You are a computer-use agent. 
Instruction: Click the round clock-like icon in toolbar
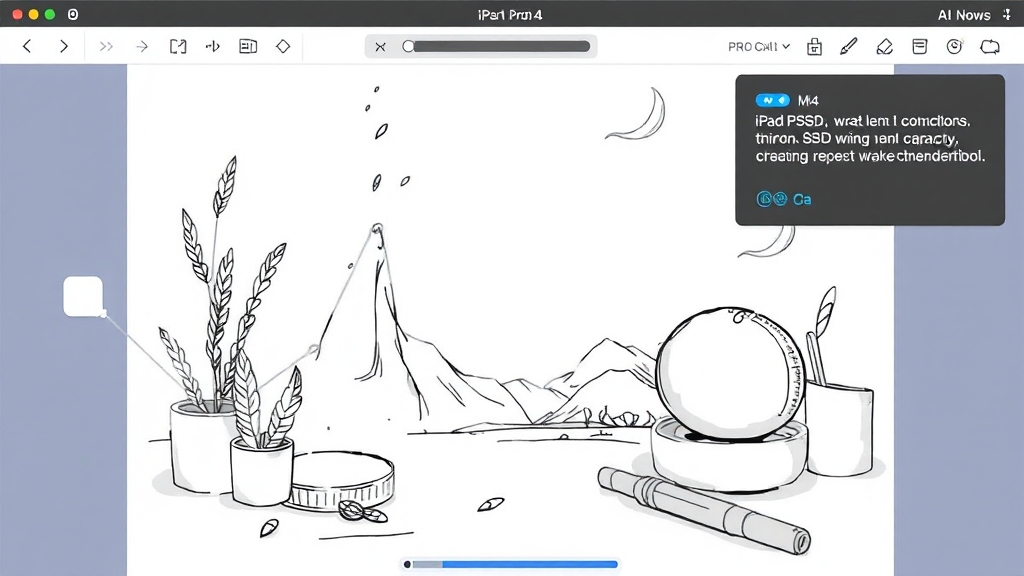[954, 46]
